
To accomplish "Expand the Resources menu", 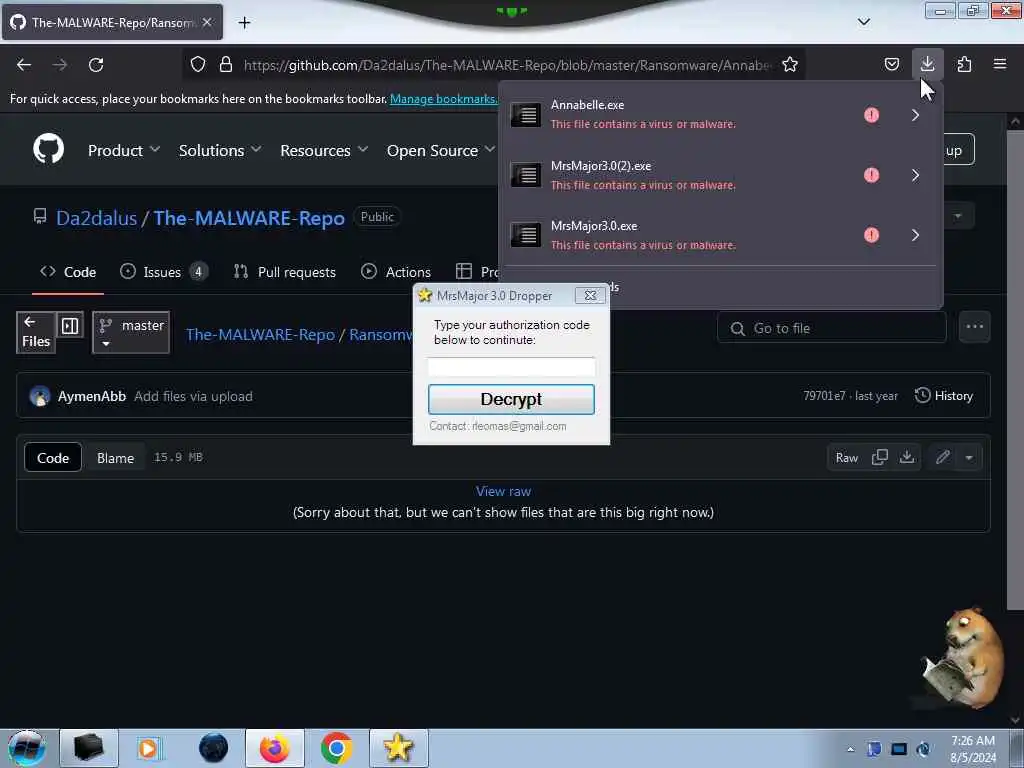I will coord(324,150).
